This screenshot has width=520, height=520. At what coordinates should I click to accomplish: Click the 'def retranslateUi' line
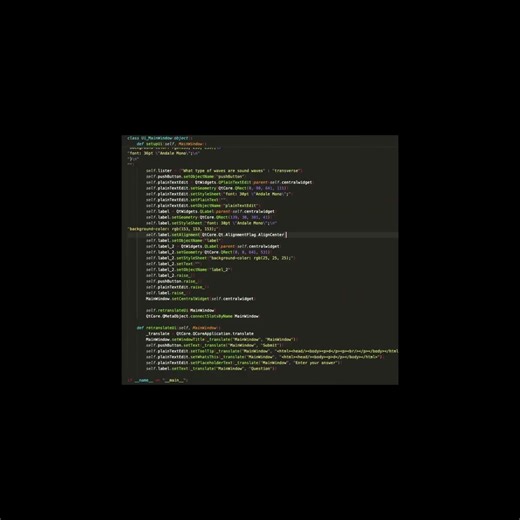pyautogui.click(x=179, y=328)
